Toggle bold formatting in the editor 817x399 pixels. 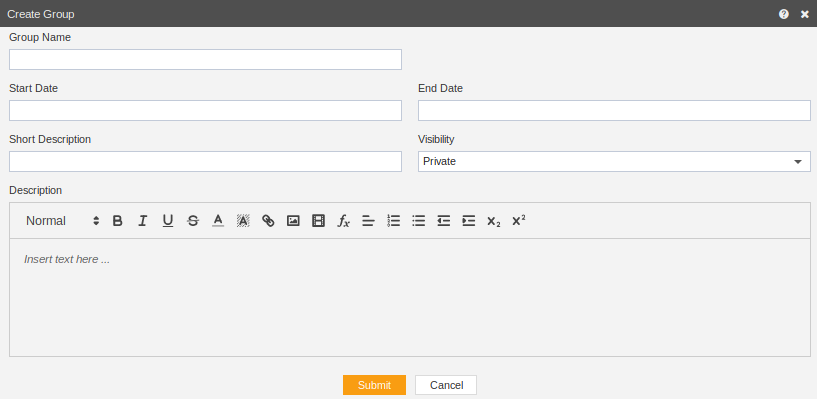click(x=118, y=221)
